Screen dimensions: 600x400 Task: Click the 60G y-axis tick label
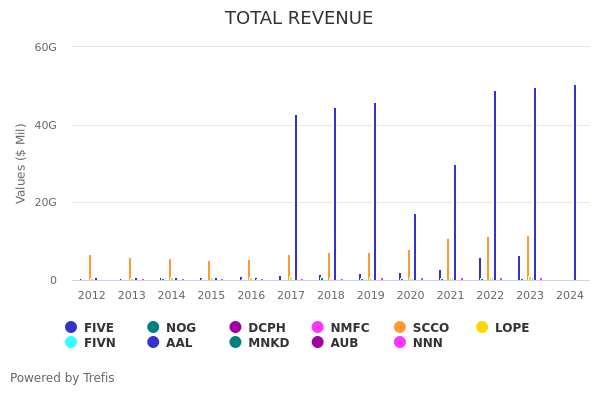45,47
